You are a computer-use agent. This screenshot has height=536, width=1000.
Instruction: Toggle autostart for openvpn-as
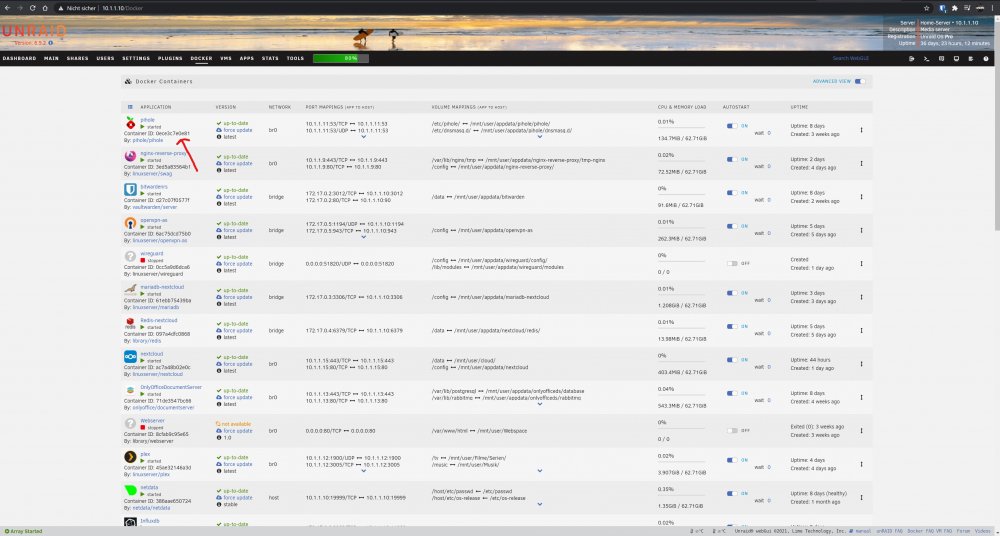click(x=732, y=226)
